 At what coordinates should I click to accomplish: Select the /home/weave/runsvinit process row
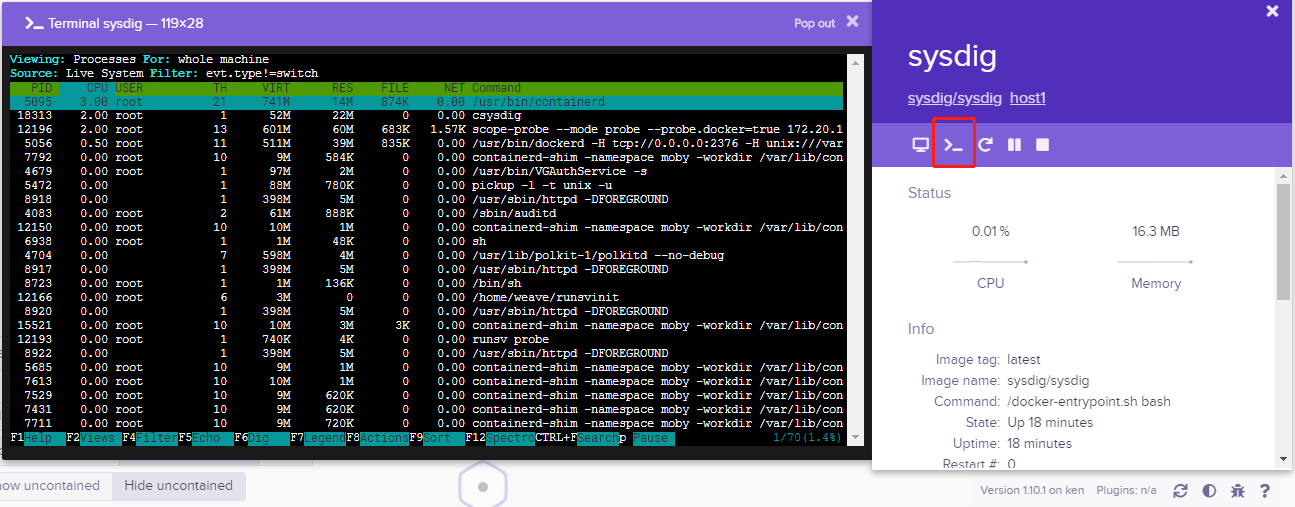(427, 298)
